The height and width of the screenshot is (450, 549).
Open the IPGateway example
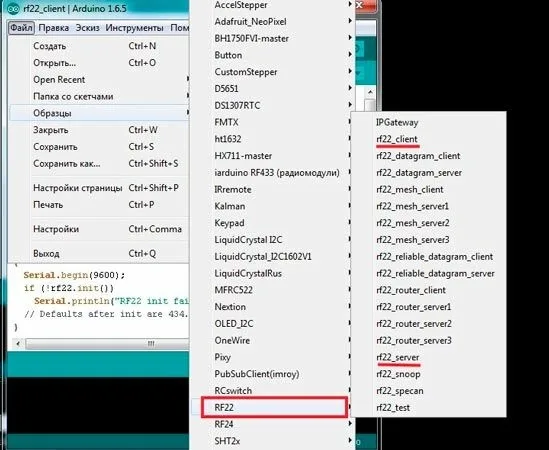pyautogui.click(x=429, y=123)
